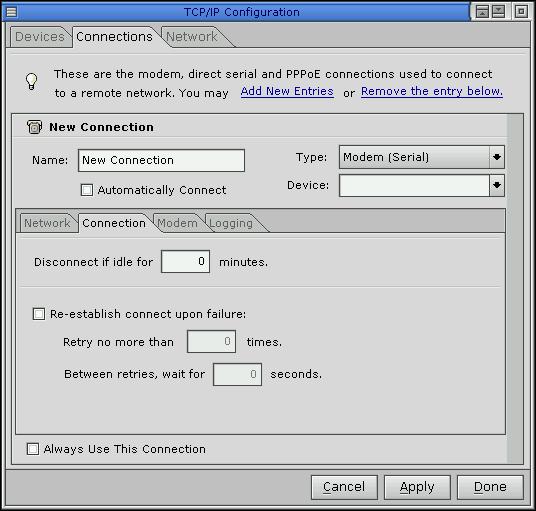Open the Device dropdown arrow
Screen dimensions: 536x511
click(x=497, y=185)
